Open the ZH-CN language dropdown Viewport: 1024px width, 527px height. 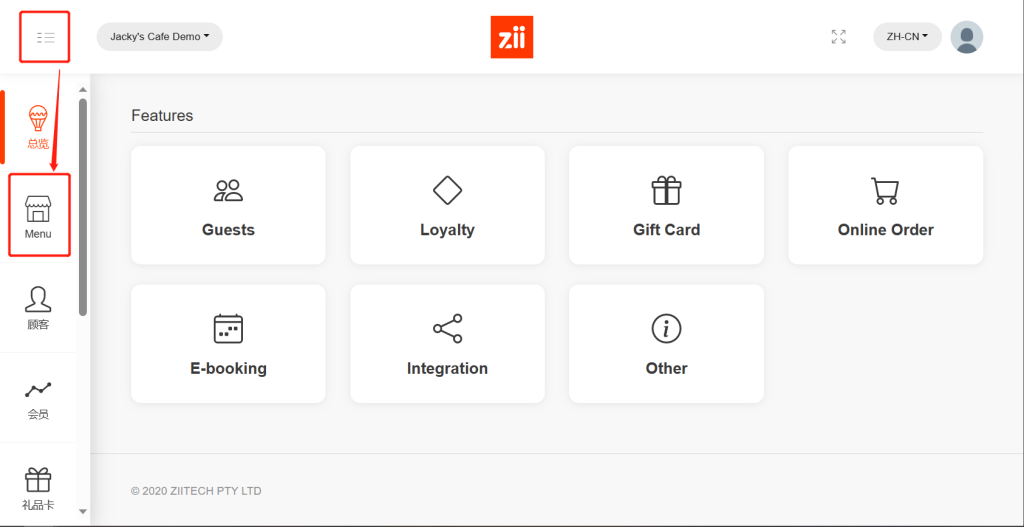(x=907, y=37)
